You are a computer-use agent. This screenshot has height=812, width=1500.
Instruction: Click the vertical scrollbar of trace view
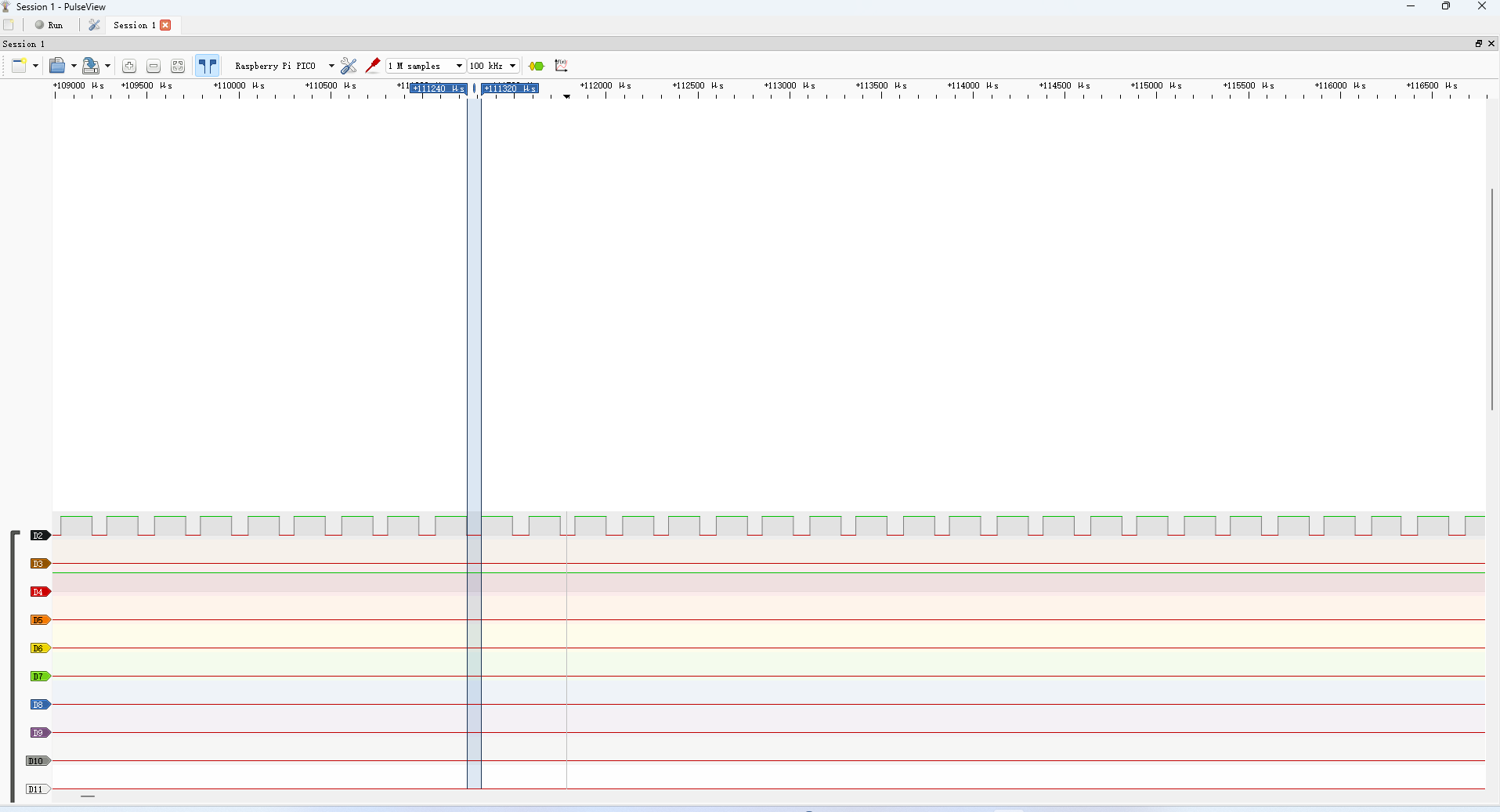[x=1492, y=299]
